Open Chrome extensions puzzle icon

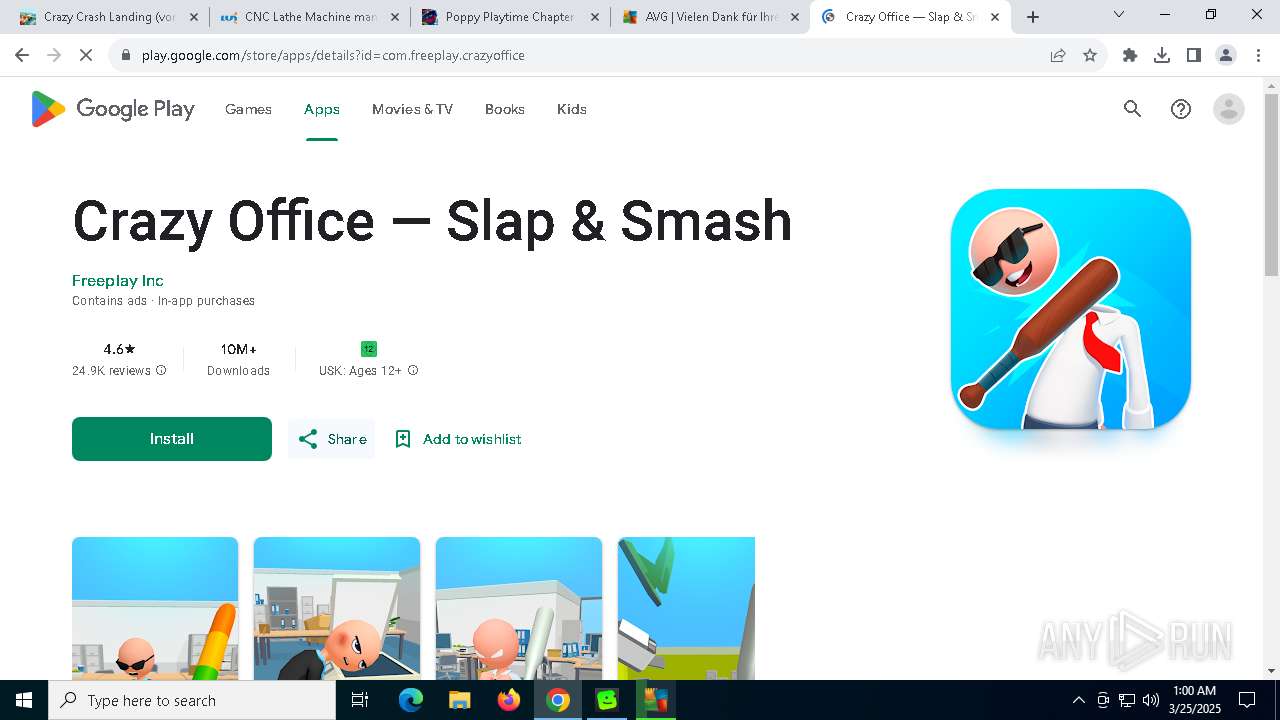(1130, 55)
